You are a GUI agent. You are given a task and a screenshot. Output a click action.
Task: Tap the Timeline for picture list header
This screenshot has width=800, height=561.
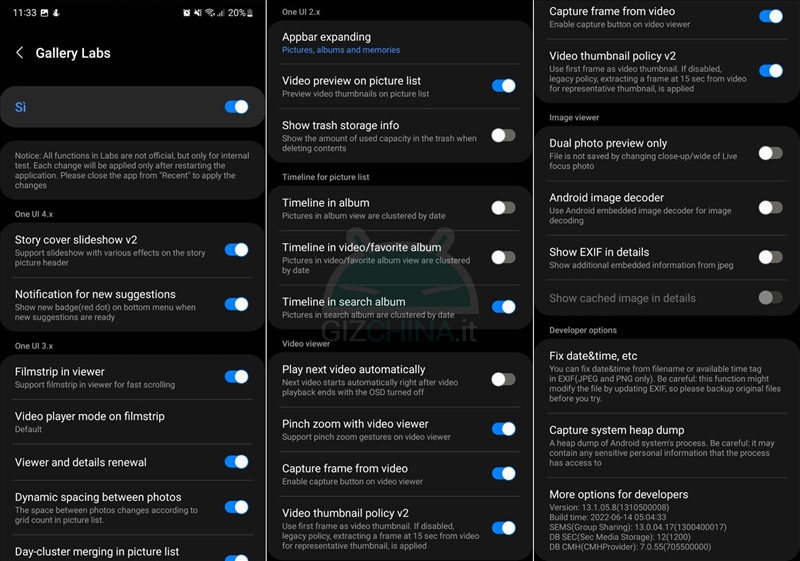(326, 177)
